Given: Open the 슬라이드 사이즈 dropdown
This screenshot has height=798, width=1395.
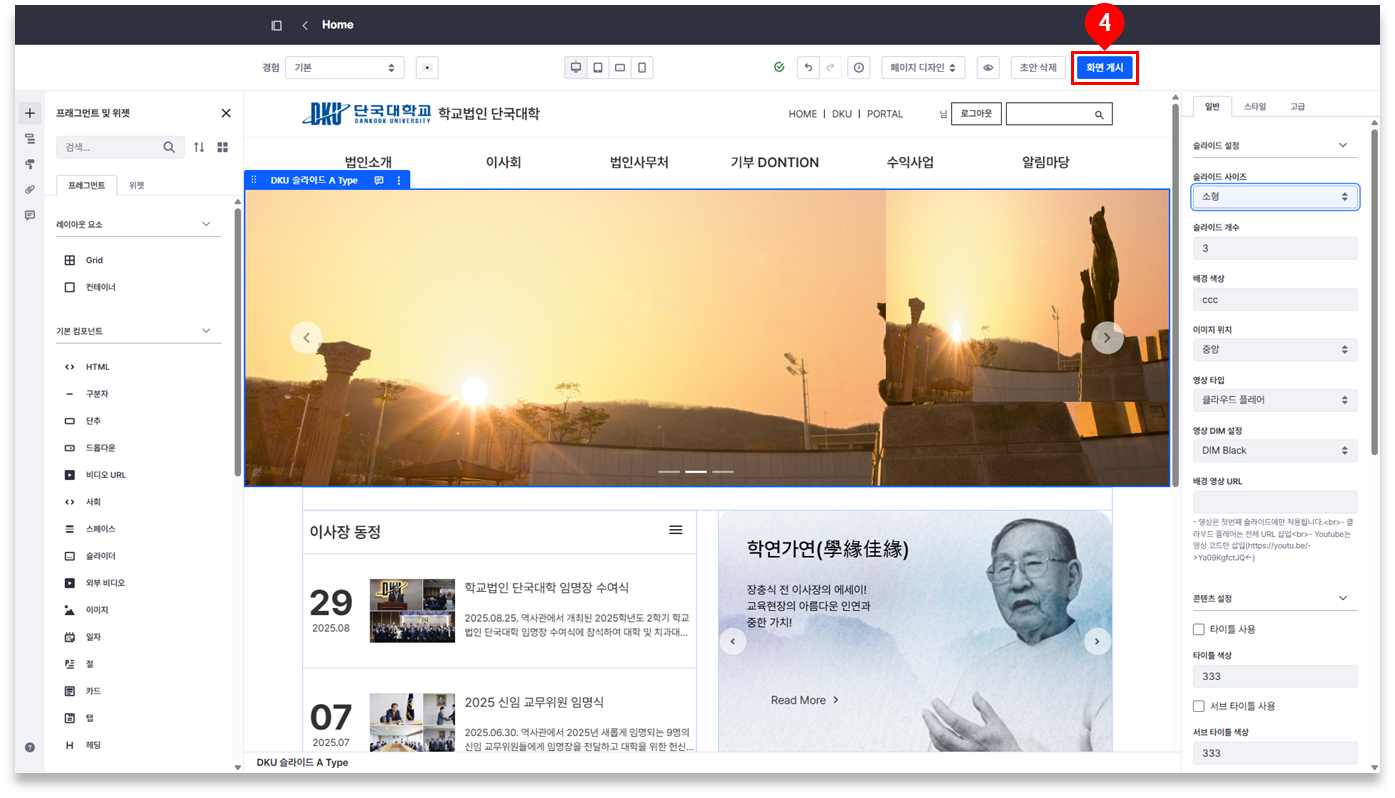Looking at the screenshot, I should click(x=1275, y=197).
